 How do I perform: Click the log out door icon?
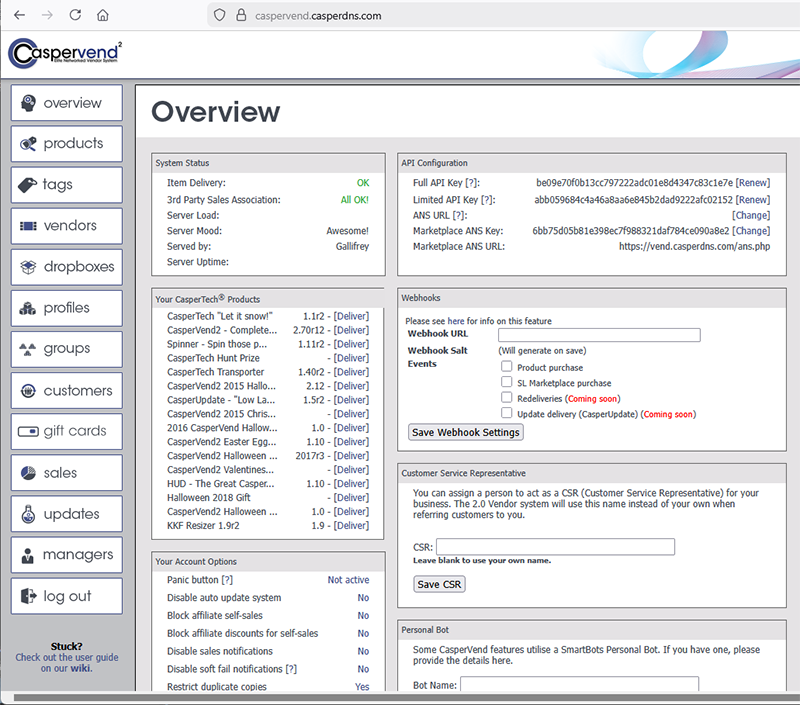click(x=28, y=596)
